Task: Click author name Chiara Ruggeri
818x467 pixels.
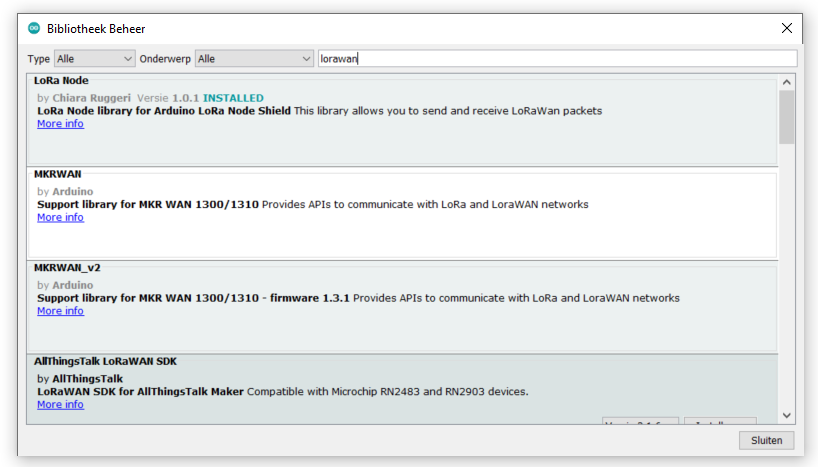Action: [91, 98]
